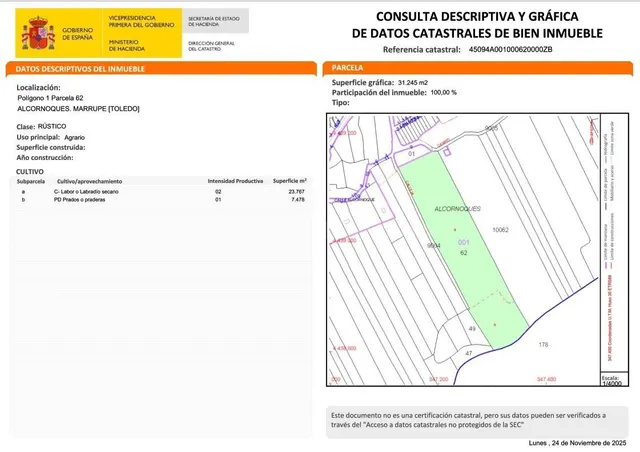Select subparcela b Prados o praderas row
640x452 pixels.
pos(161,200)
